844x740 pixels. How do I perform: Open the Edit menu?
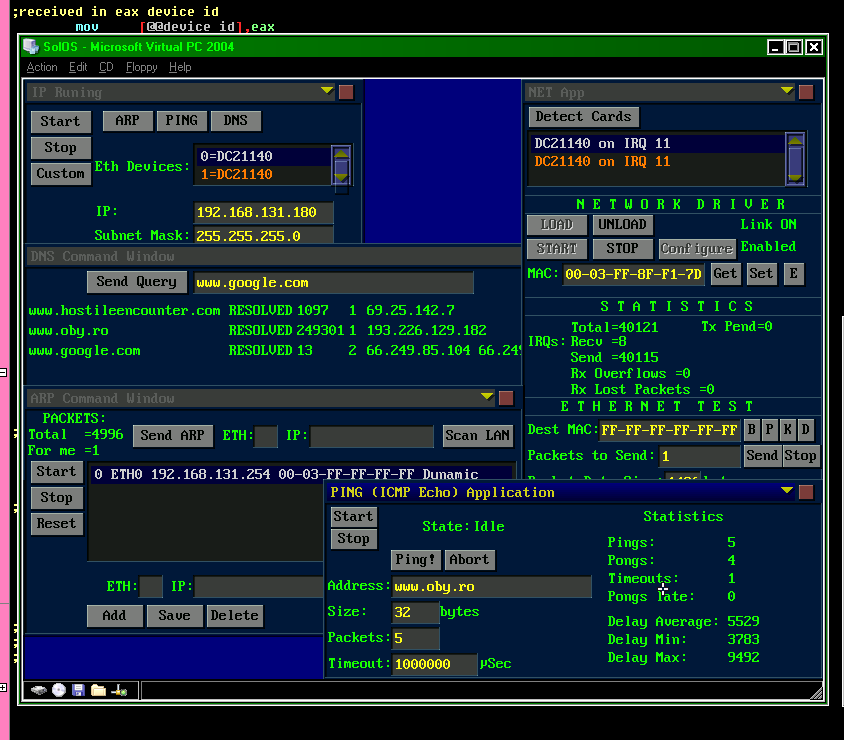click(x=78, y=67)
